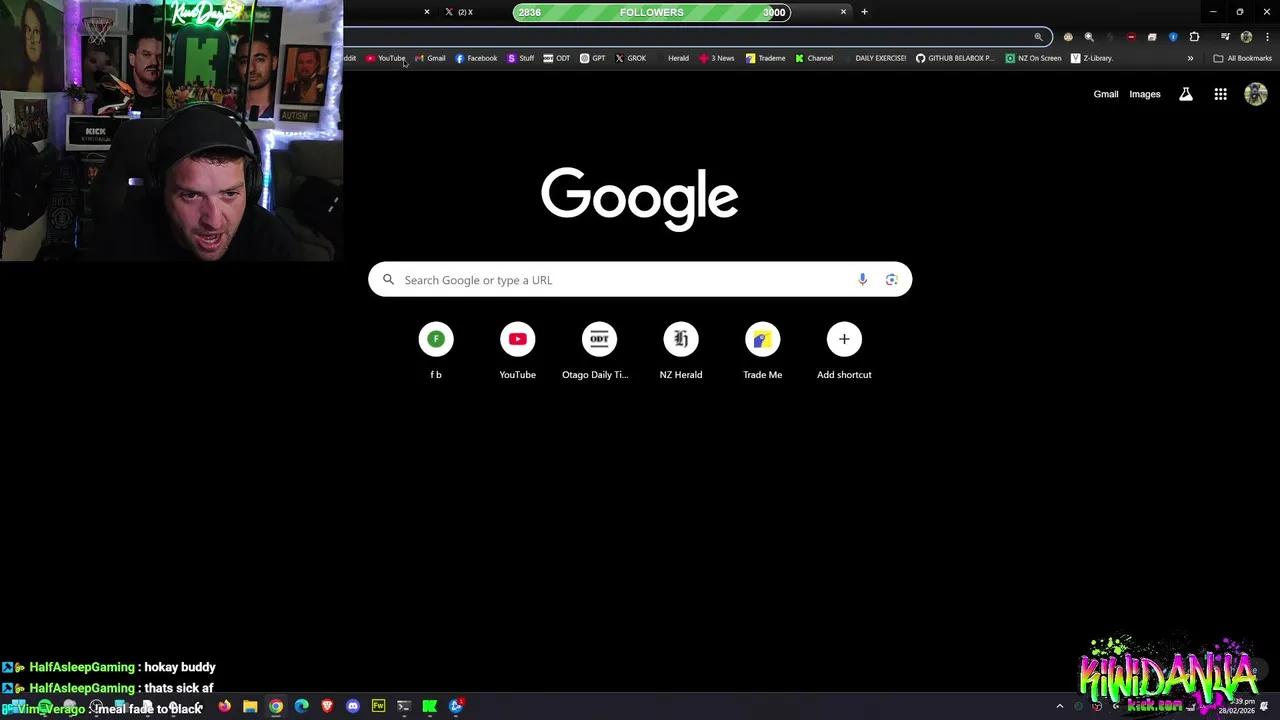1280x720 pixels.
Task: Show hidden system tray icons chevron
Action: click(x=1060, y=706)
